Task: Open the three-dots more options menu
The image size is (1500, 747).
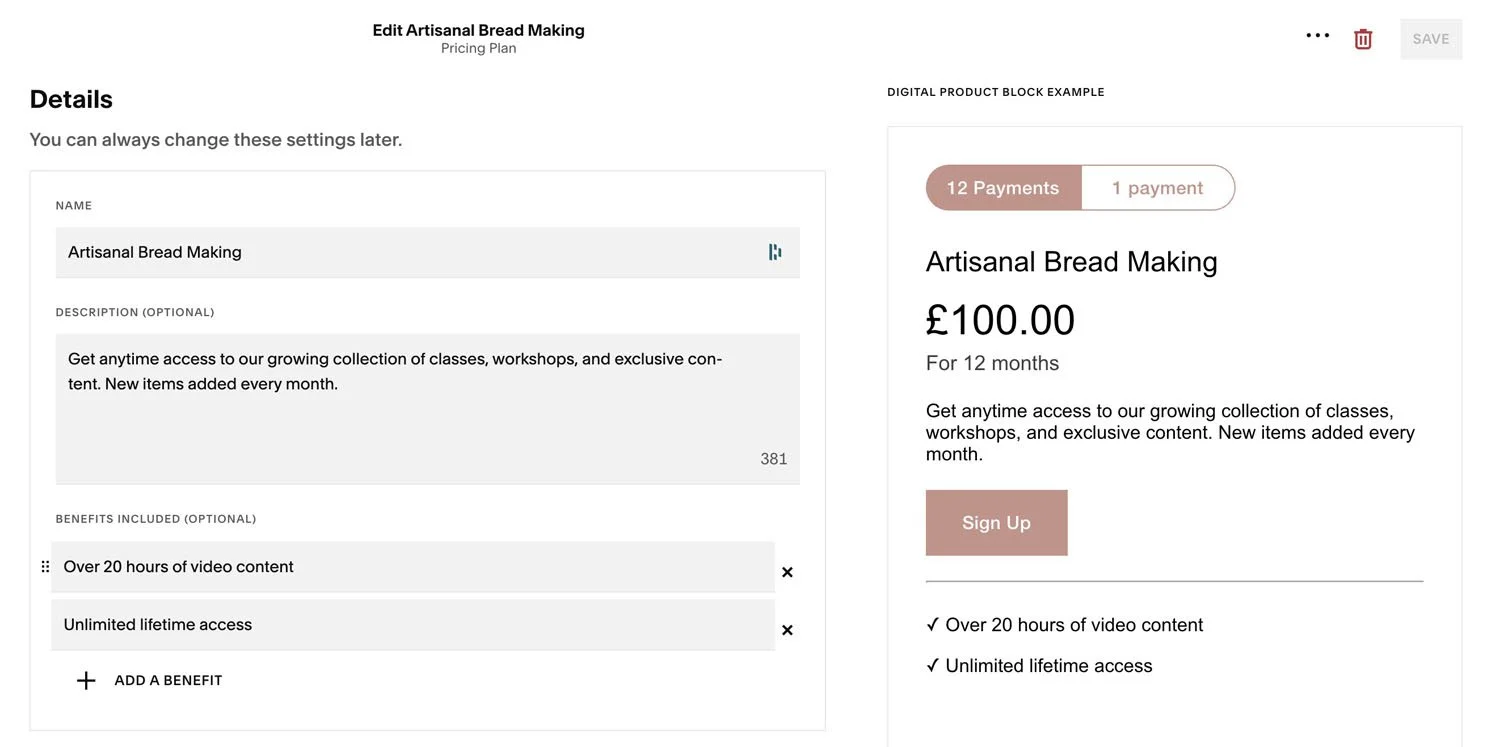Action: point(1317,36)
